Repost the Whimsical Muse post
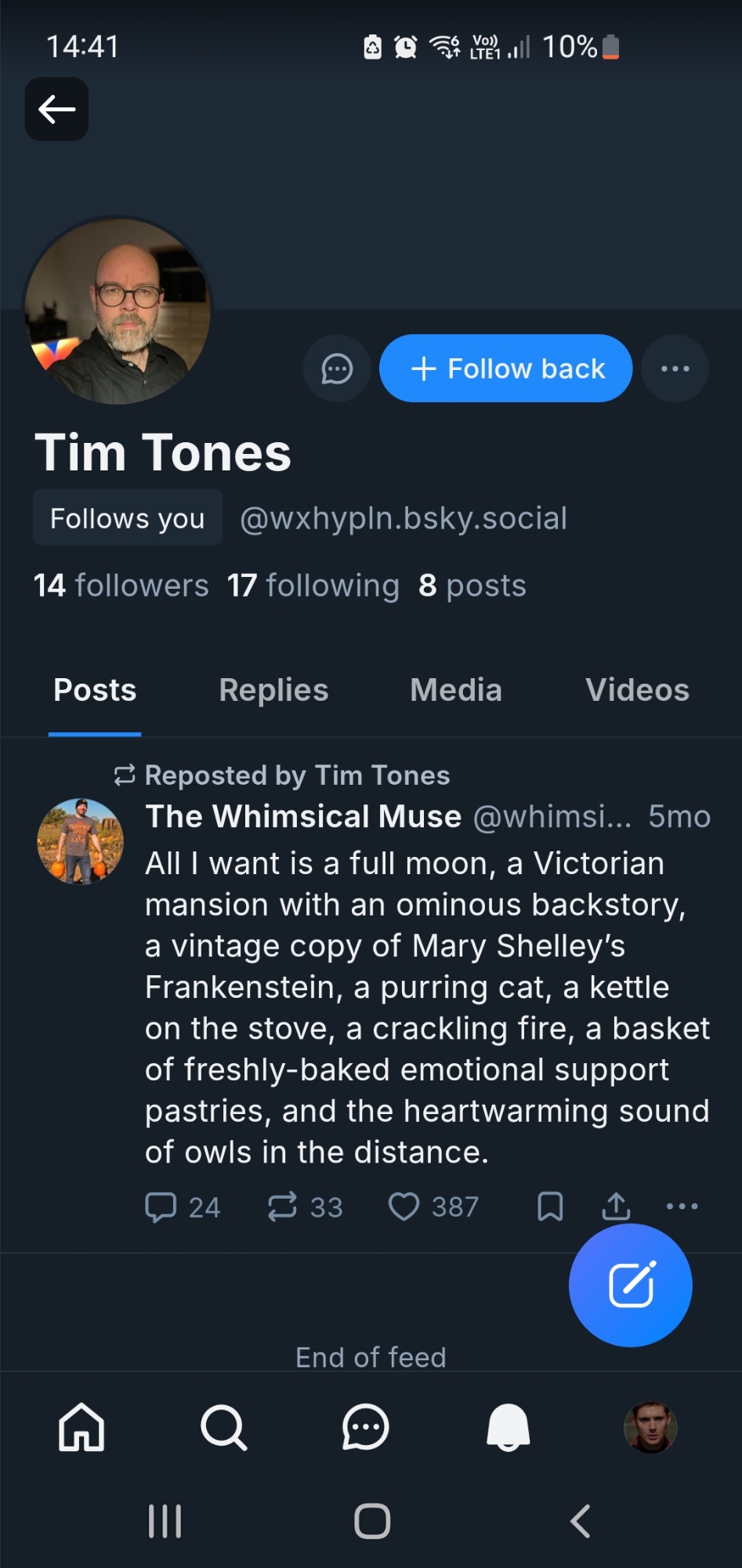742x1568 pixels. [x=283, y=1207]
